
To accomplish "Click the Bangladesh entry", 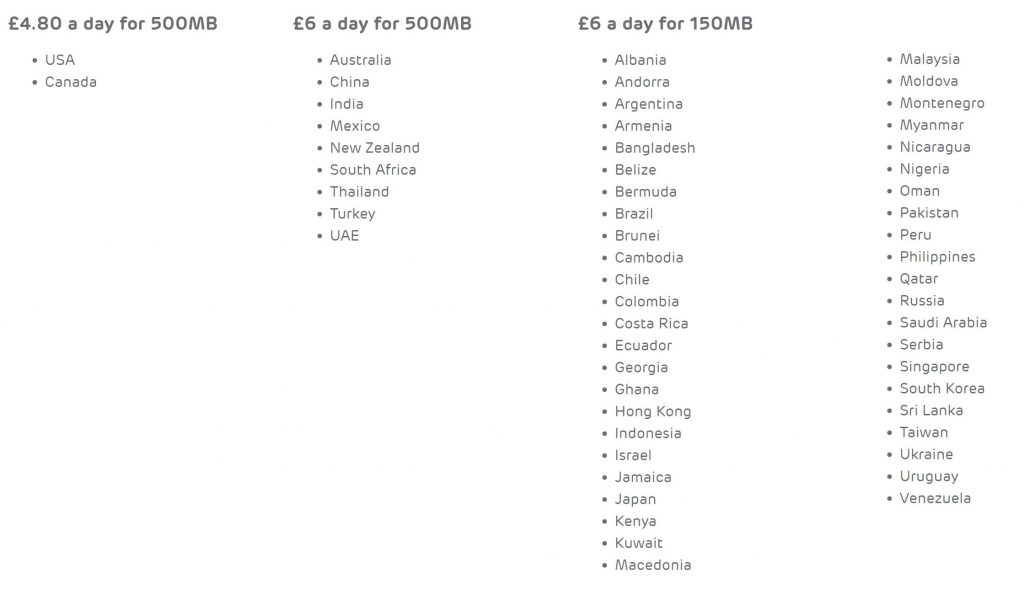I will click(655, 148).
